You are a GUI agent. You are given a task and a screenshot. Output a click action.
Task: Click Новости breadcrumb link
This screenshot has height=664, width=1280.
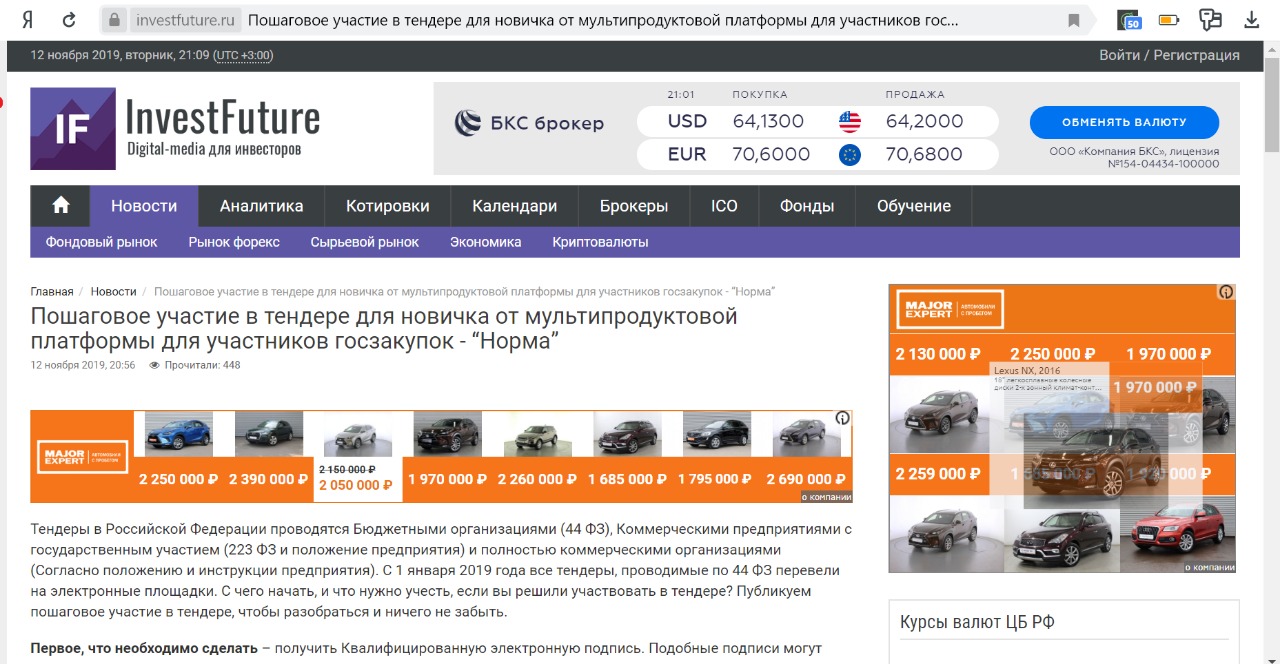pyautogui.click(x=113, y=292)
